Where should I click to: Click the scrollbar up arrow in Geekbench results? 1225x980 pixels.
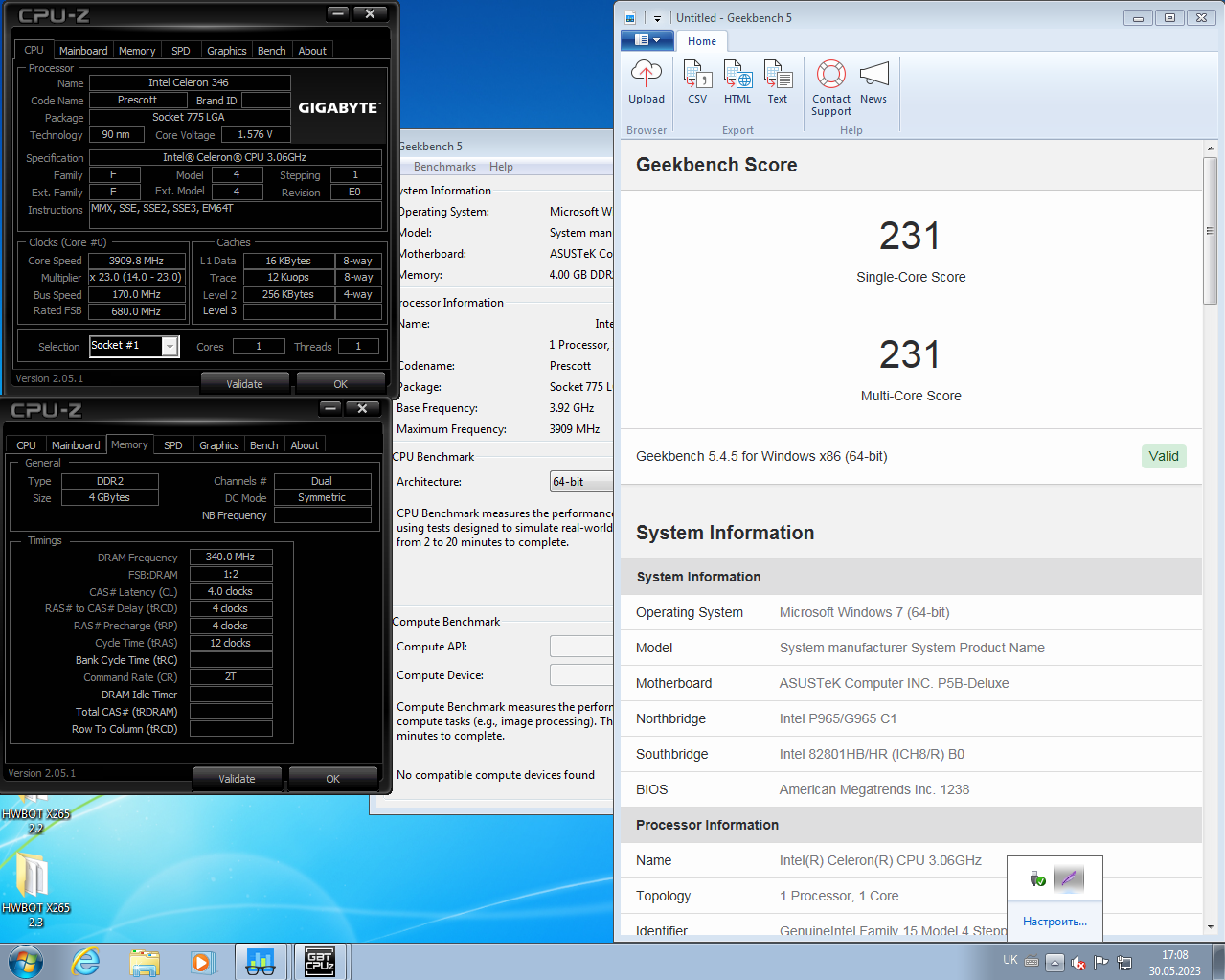pyautogui.click(x=1210, y=148)
